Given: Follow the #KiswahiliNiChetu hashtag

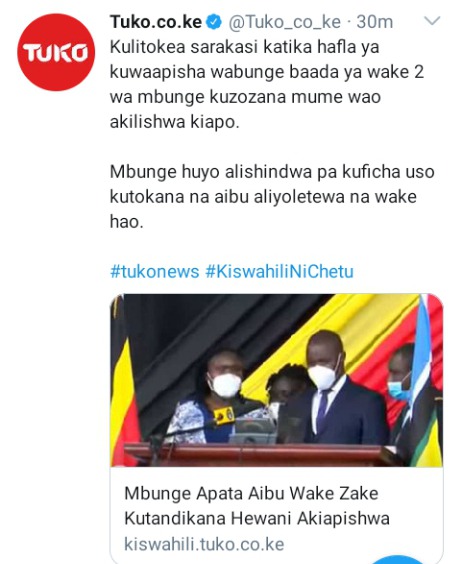Looking at the screenshot, I should click(x=279, y=271).
